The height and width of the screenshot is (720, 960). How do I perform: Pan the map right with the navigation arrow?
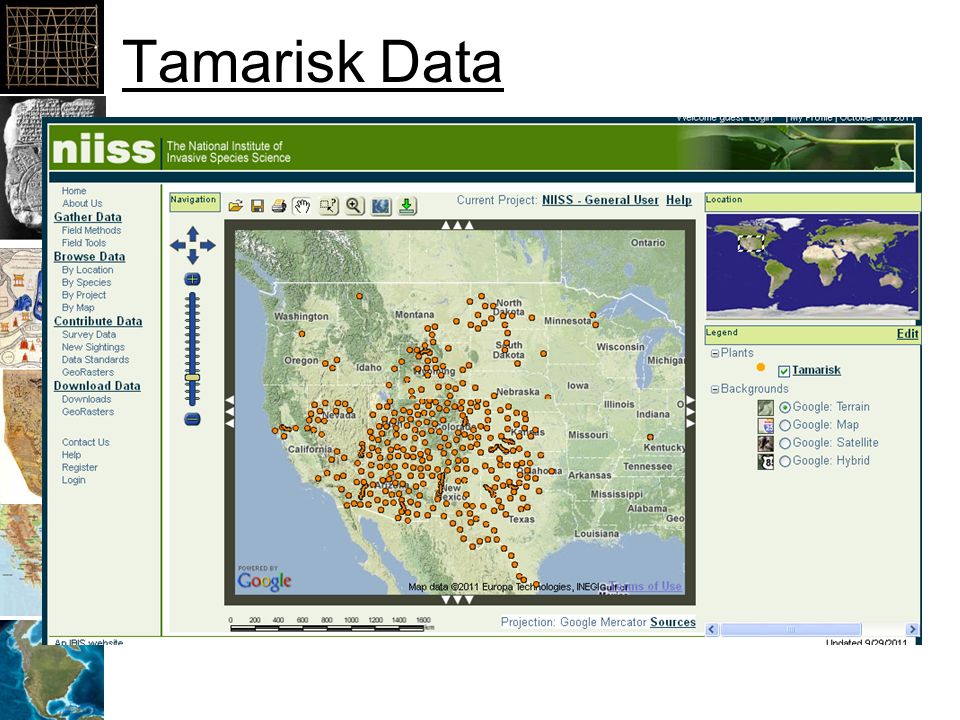[x=208, y=246]
